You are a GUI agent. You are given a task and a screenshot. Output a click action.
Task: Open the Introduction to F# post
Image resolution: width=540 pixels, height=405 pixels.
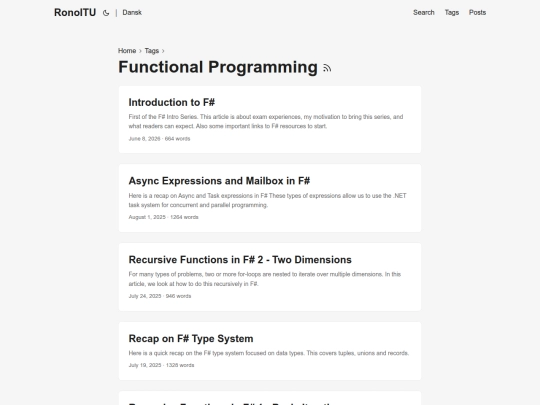pos(270,119)
